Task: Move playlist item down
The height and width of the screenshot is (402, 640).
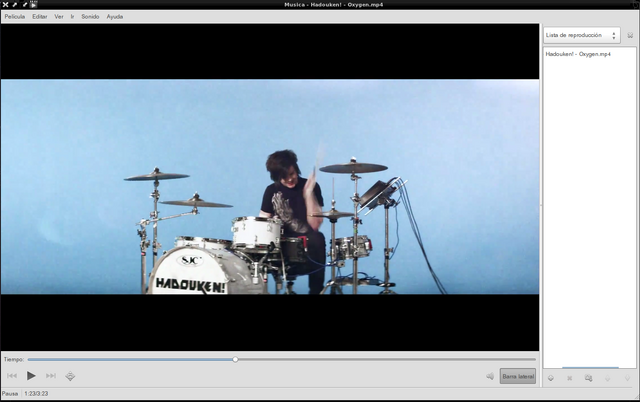Action: pyautogui.click(x=627, y=378)
